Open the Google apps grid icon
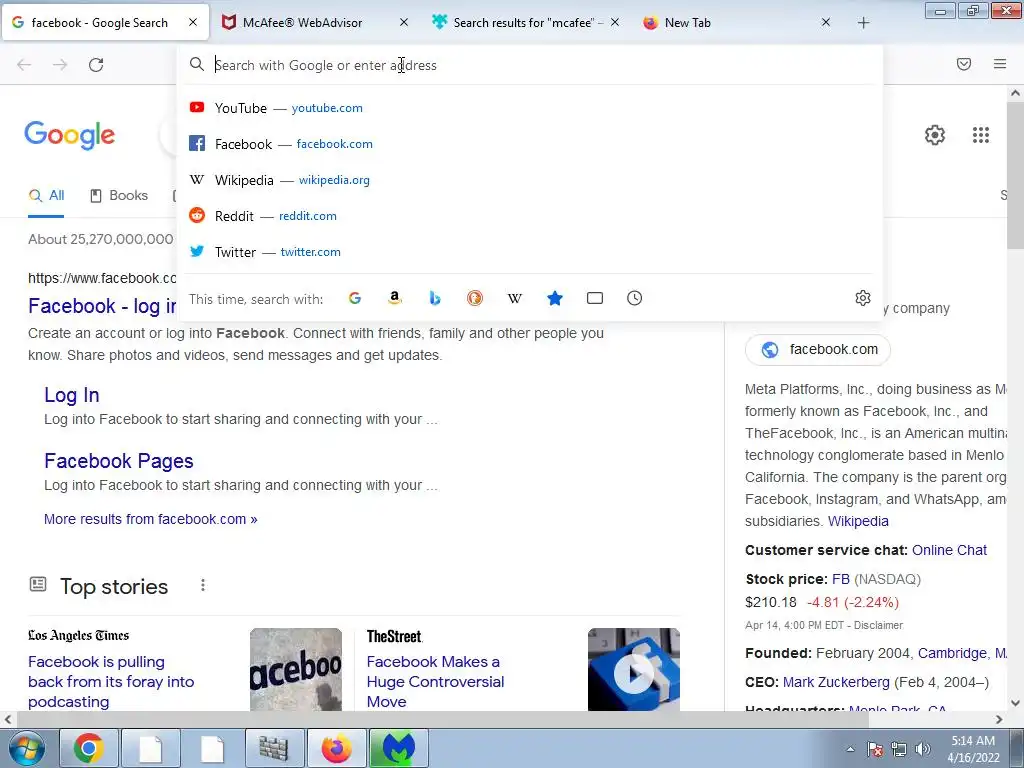The image size is (1024, 768). pyautogui.click(x=981, y=135)
